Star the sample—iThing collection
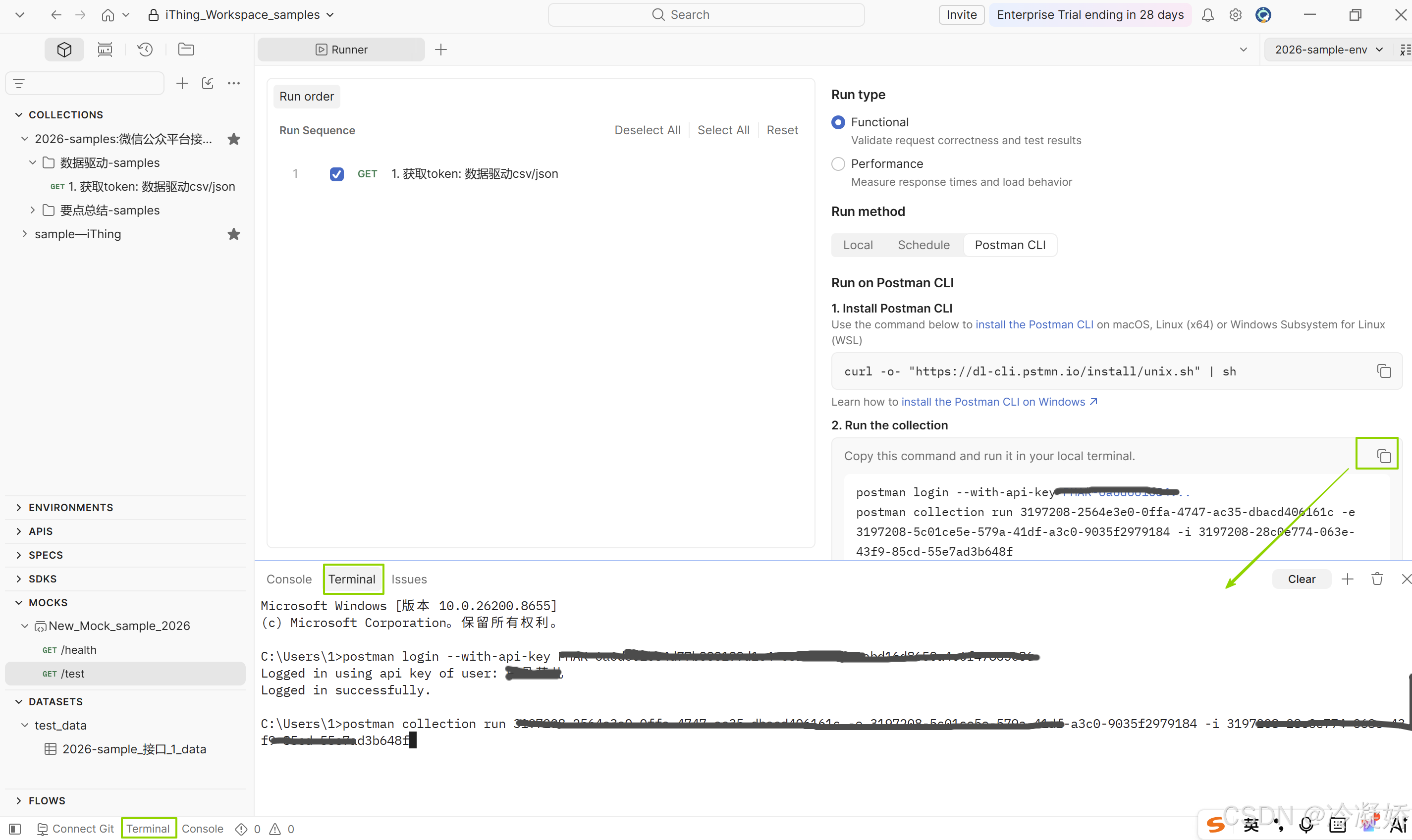Viewport: 1412px width, 840px height. click(x=234, y=234)
